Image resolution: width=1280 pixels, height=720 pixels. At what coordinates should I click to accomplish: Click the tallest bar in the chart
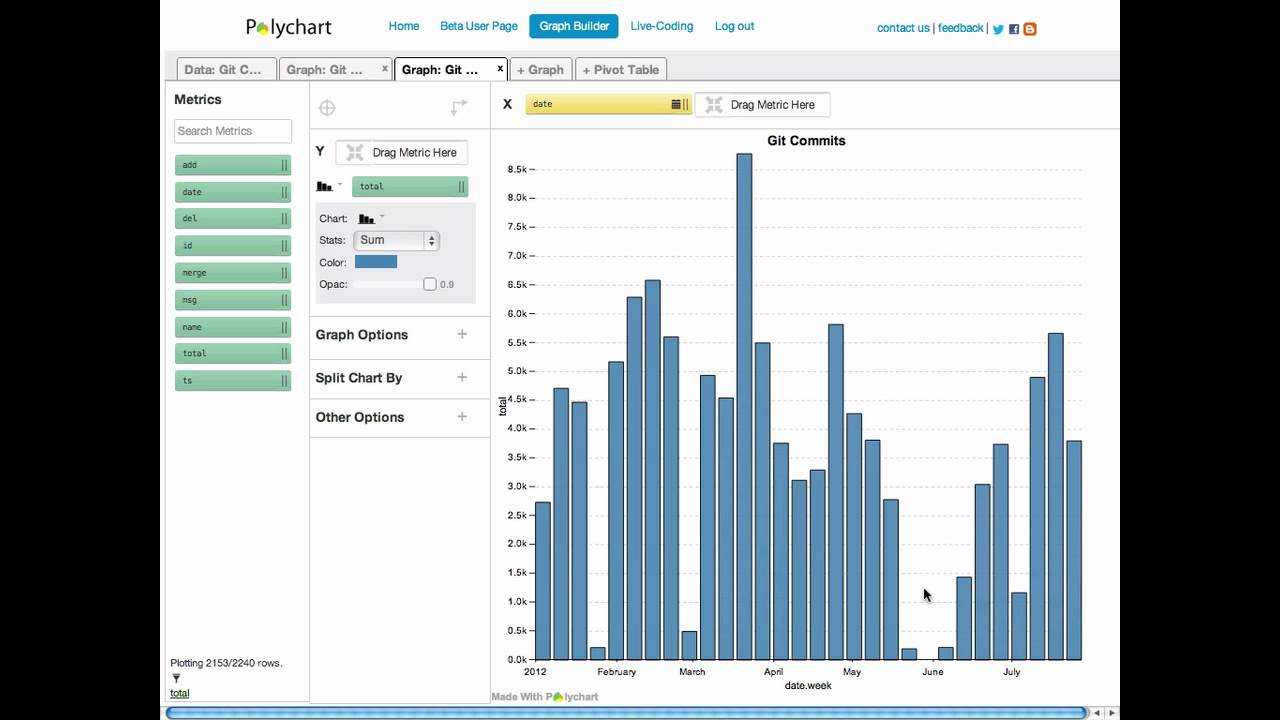pyautogui.click(x=744, y=407)
